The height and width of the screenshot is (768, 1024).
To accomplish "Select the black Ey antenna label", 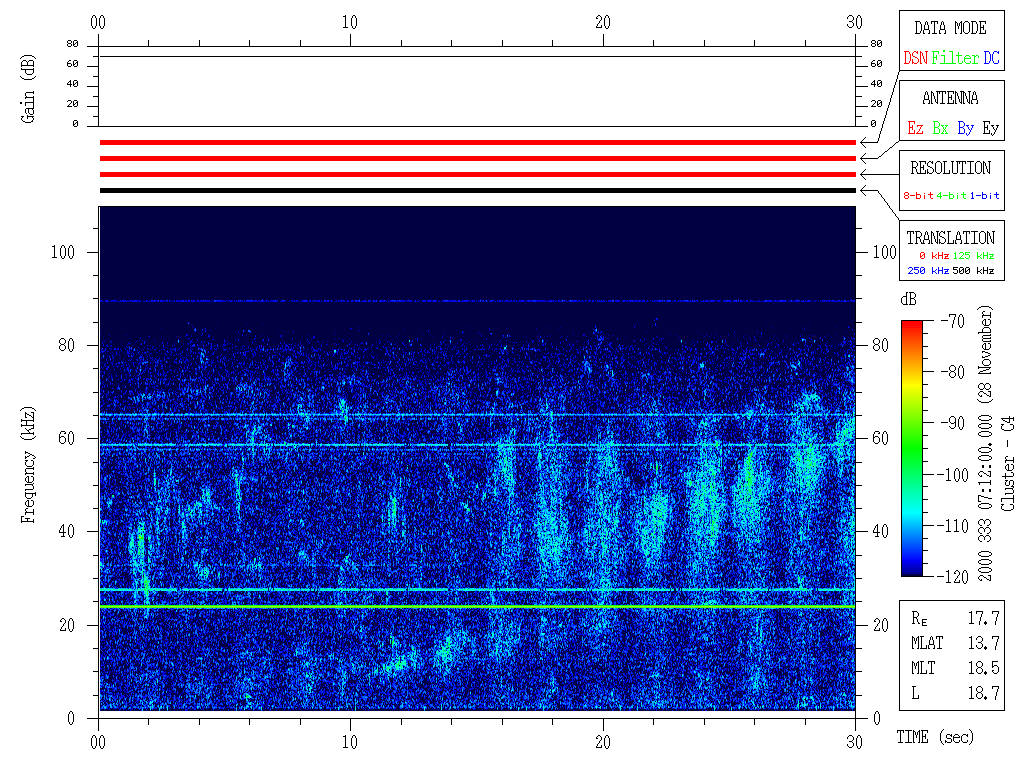I will [x=990, y=129].
